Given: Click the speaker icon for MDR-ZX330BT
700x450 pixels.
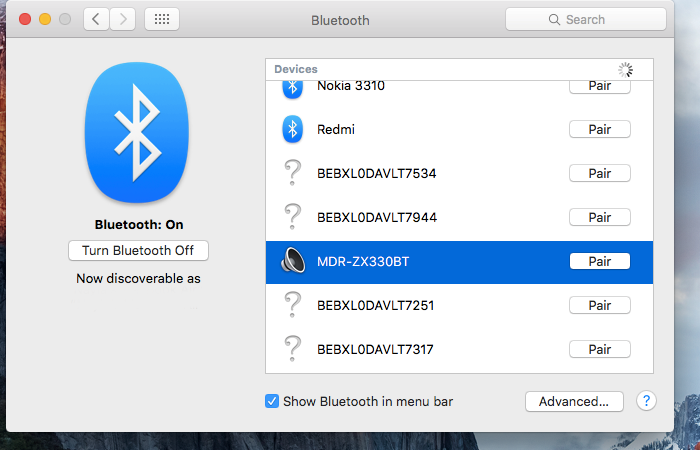Looking at the screenshot, I should [293, 261].
